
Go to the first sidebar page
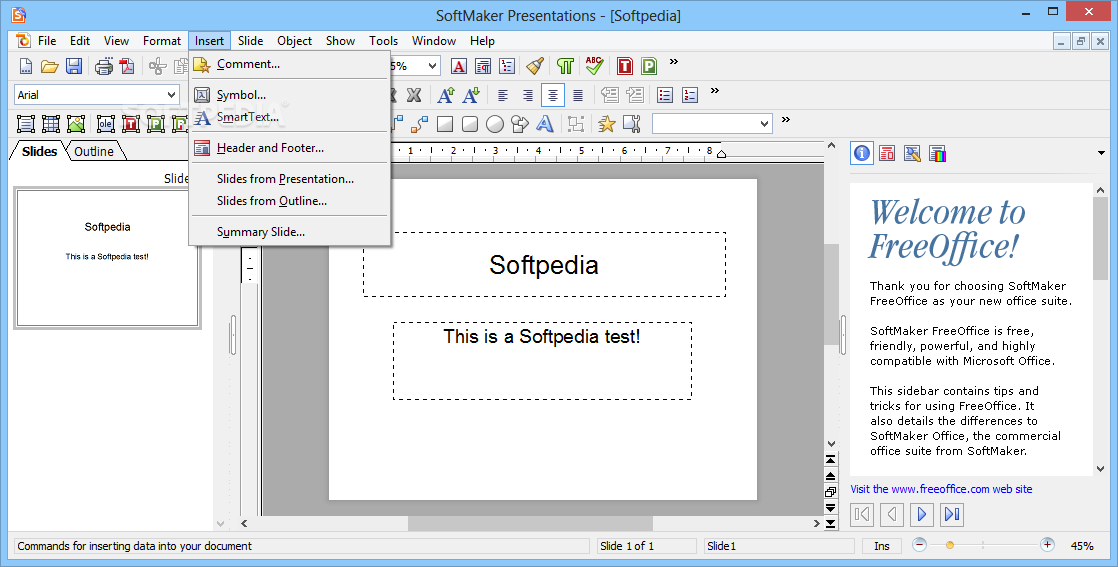coord(862,514)
